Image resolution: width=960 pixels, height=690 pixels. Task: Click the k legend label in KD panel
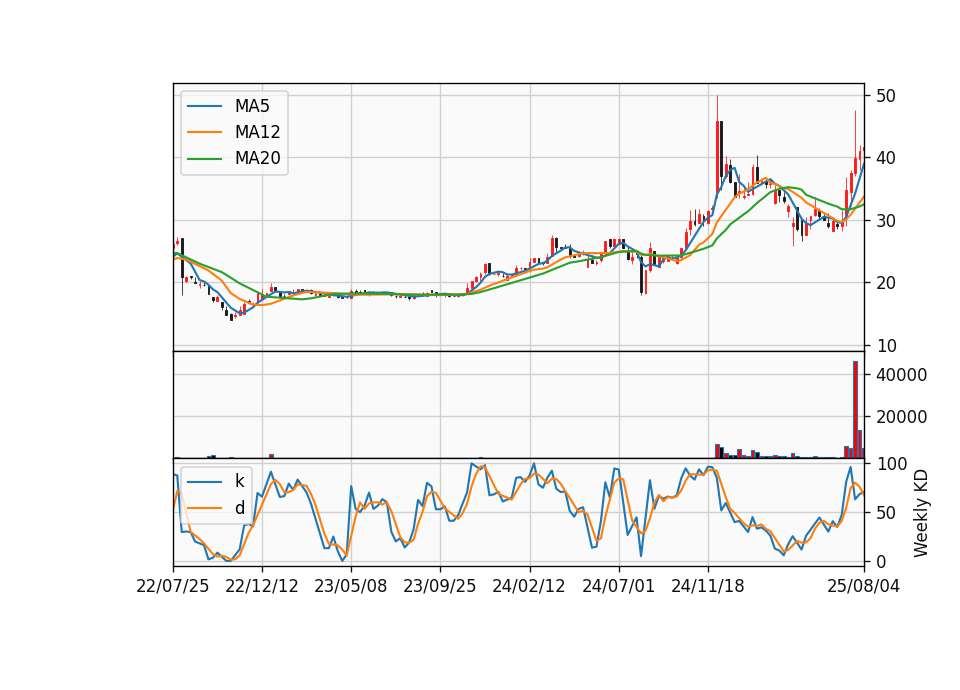(x=239, y=481)
